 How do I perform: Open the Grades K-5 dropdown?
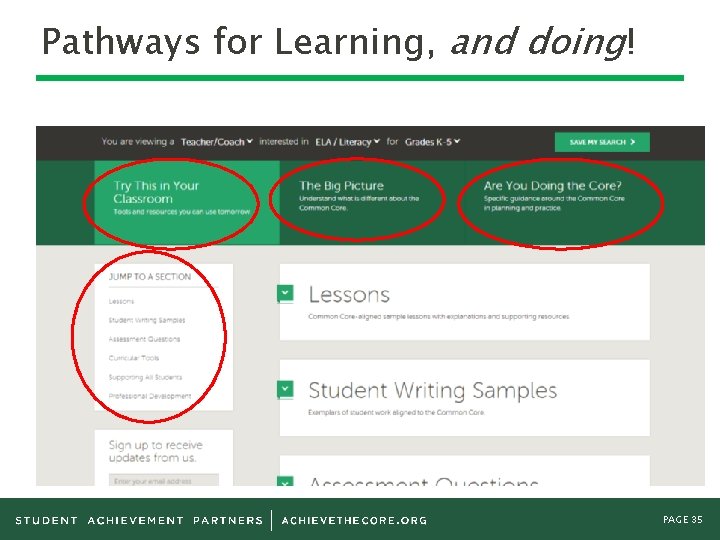(x=432, y=142)
